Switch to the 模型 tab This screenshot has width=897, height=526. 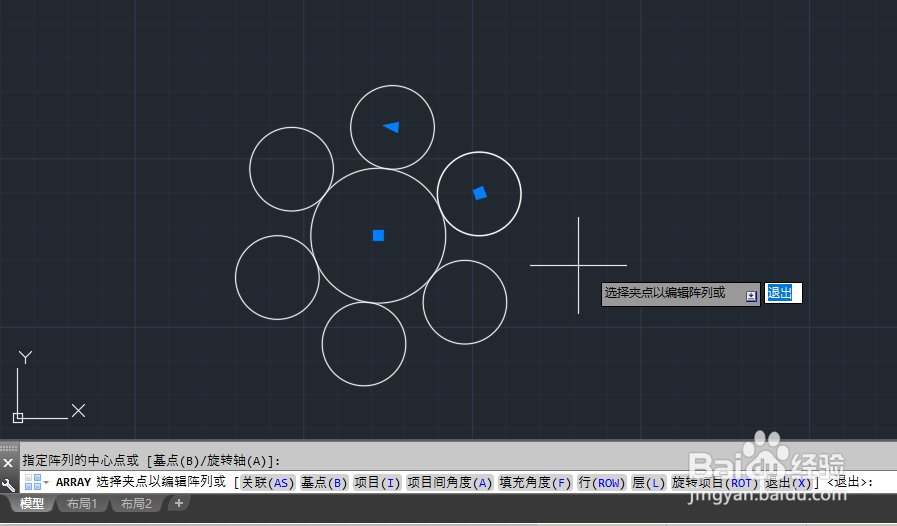[31, 504]
